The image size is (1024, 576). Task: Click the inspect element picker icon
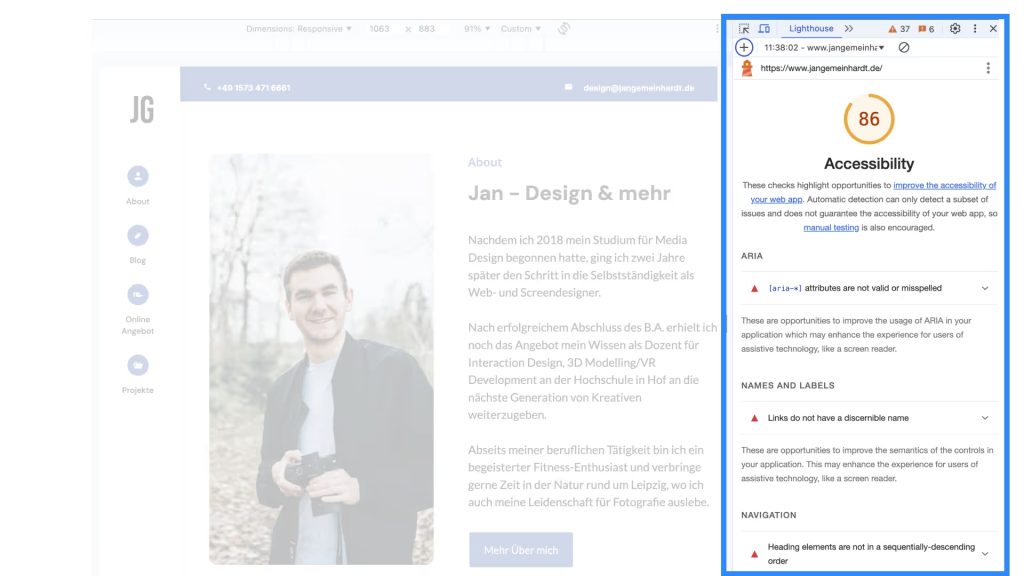coord(745,29)
